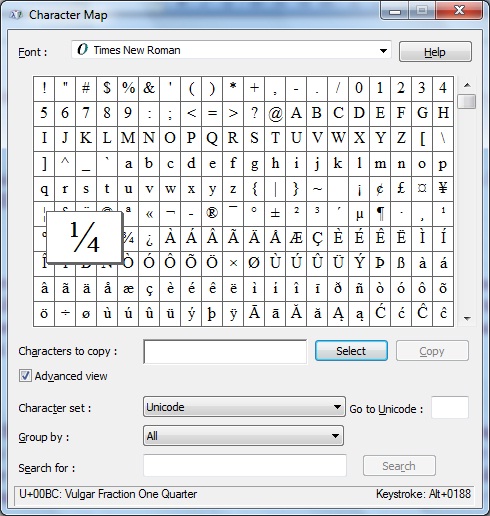This screenshot has height=516, width=490.
Task: Uncheck the Advanced view checkbox
Action: [x=25, y=376]
